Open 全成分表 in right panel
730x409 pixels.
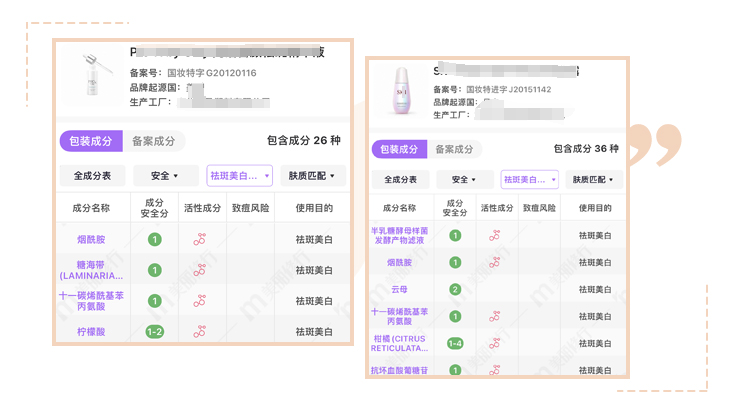coord(400,180)
